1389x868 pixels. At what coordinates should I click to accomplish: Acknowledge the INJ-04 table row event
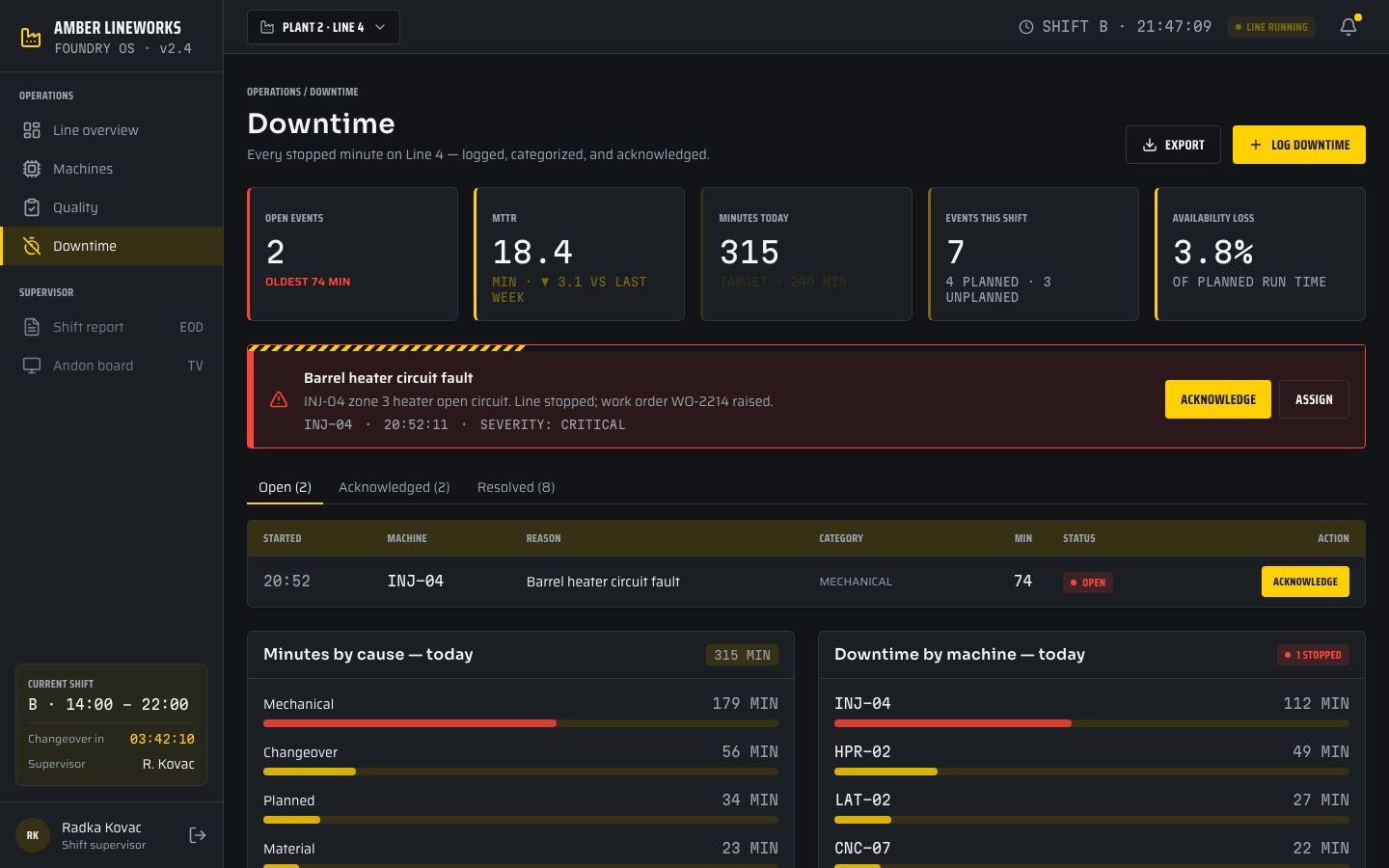tap(1305, 582)
